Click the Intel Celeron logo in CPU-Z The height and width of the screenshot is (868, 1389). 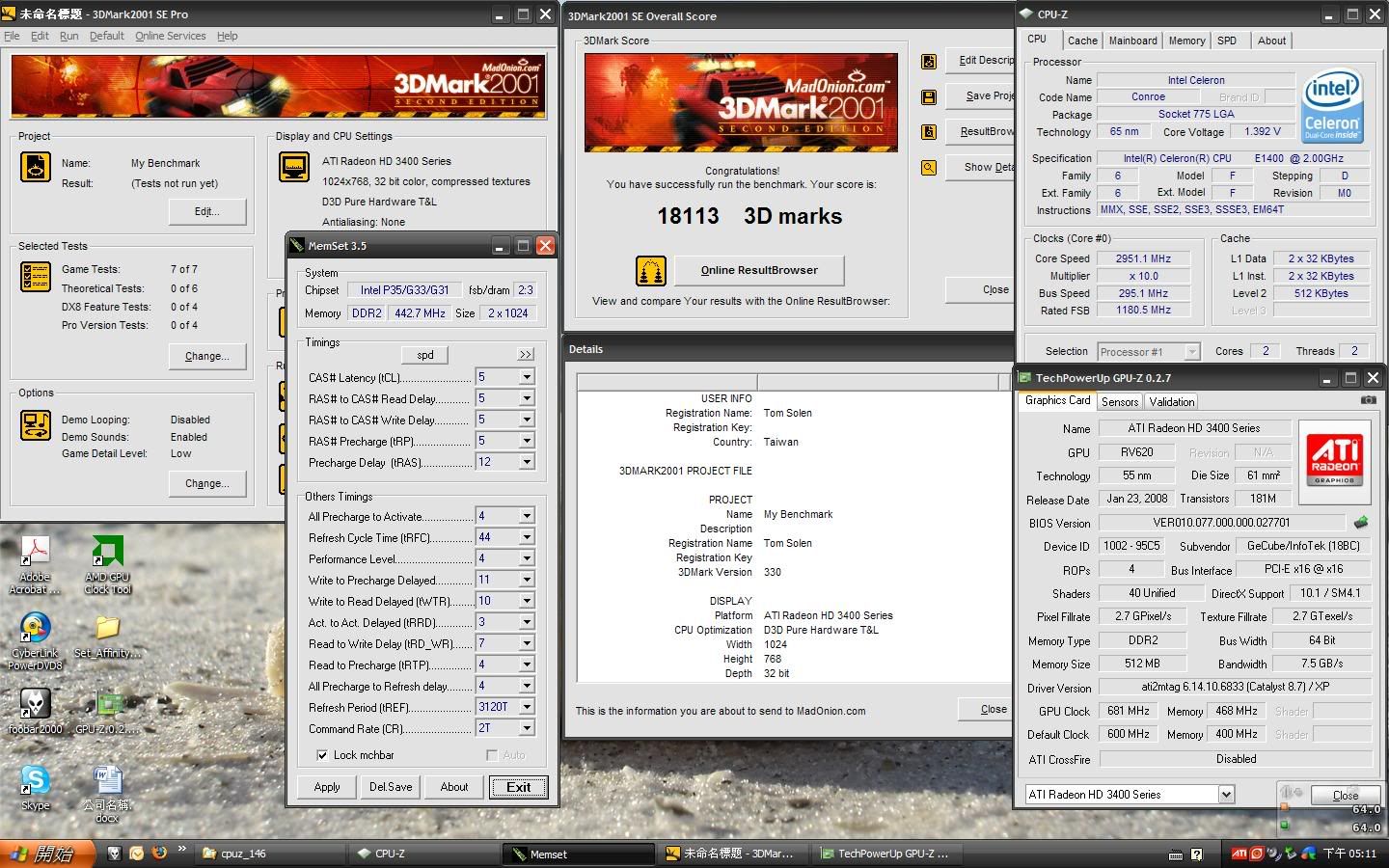pos(1331,104)
